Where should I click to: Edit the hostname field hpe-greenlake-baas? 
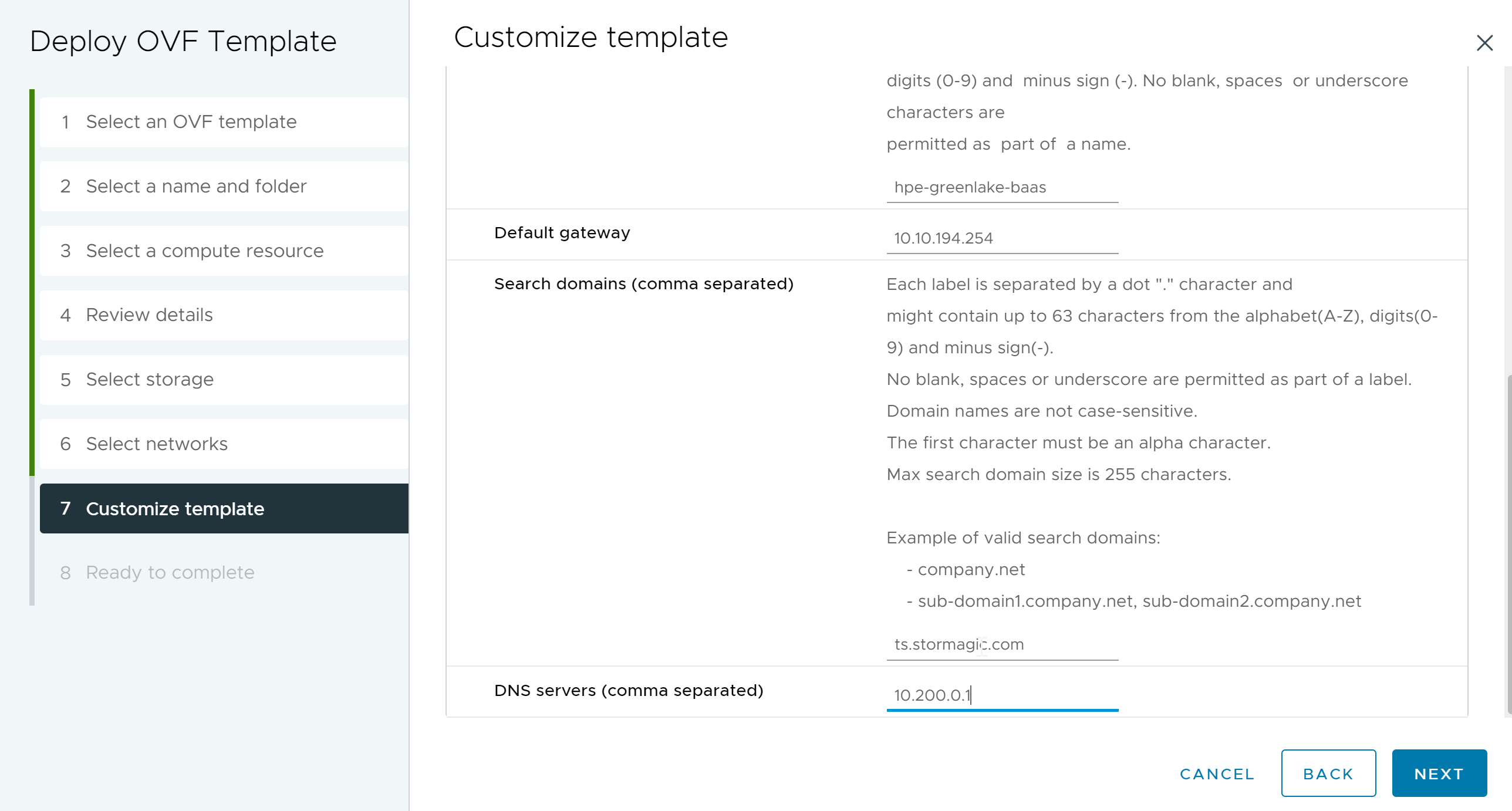(x=1003, y=187)
